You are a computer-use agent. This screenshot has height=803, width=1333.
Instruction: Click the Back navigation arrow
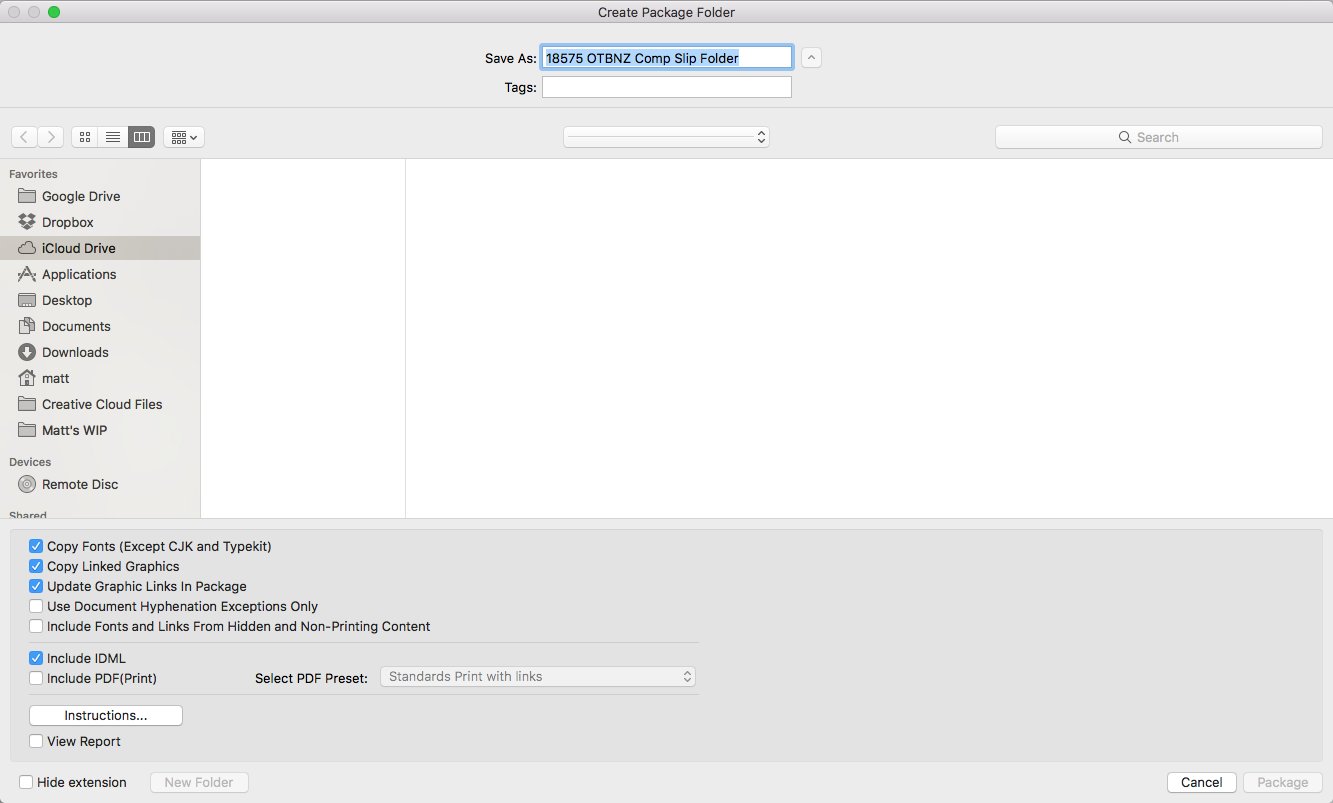24,137
